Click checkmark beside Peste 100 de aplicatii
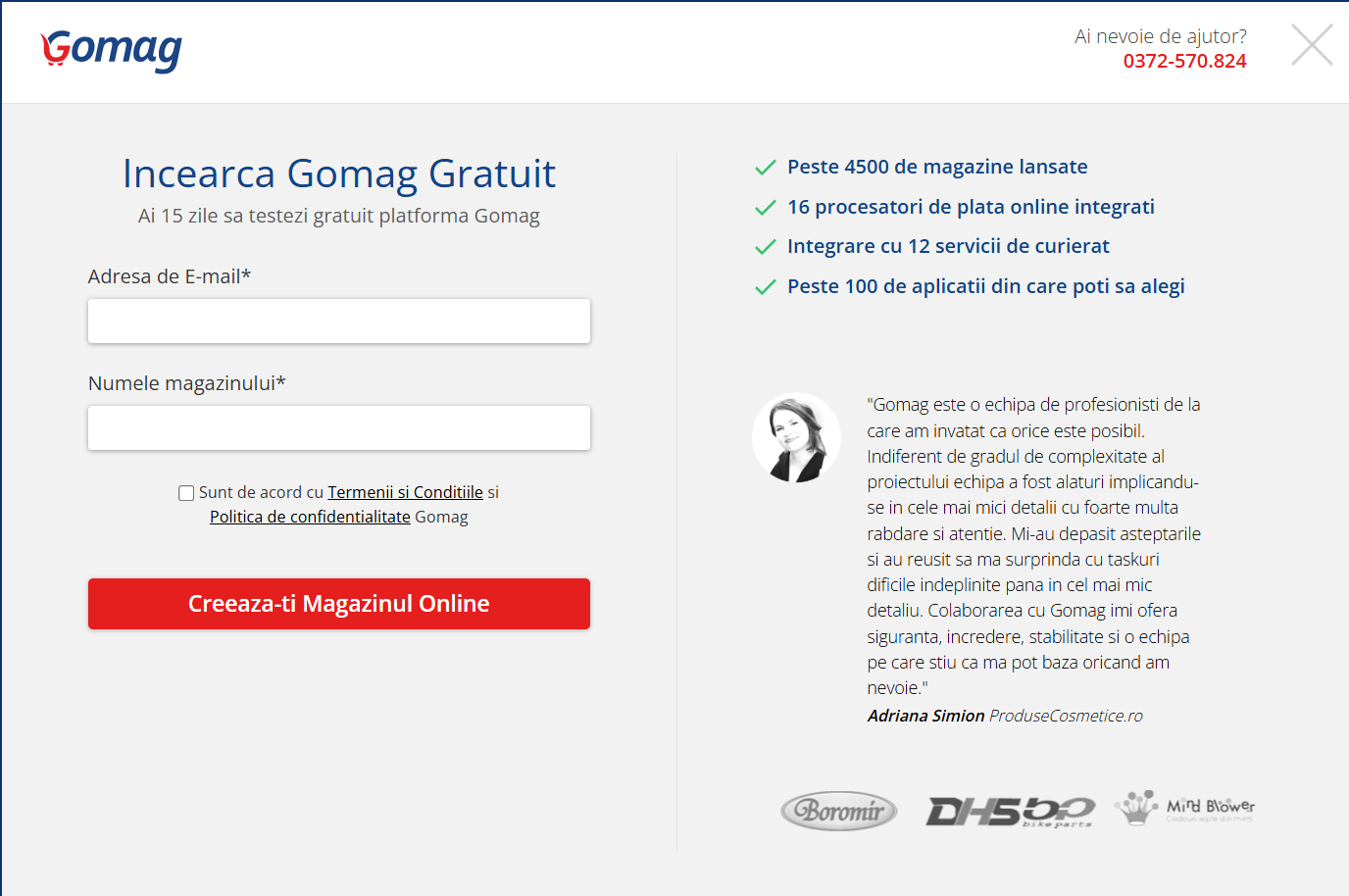1349x896 pixels. (x=766, y=287)
